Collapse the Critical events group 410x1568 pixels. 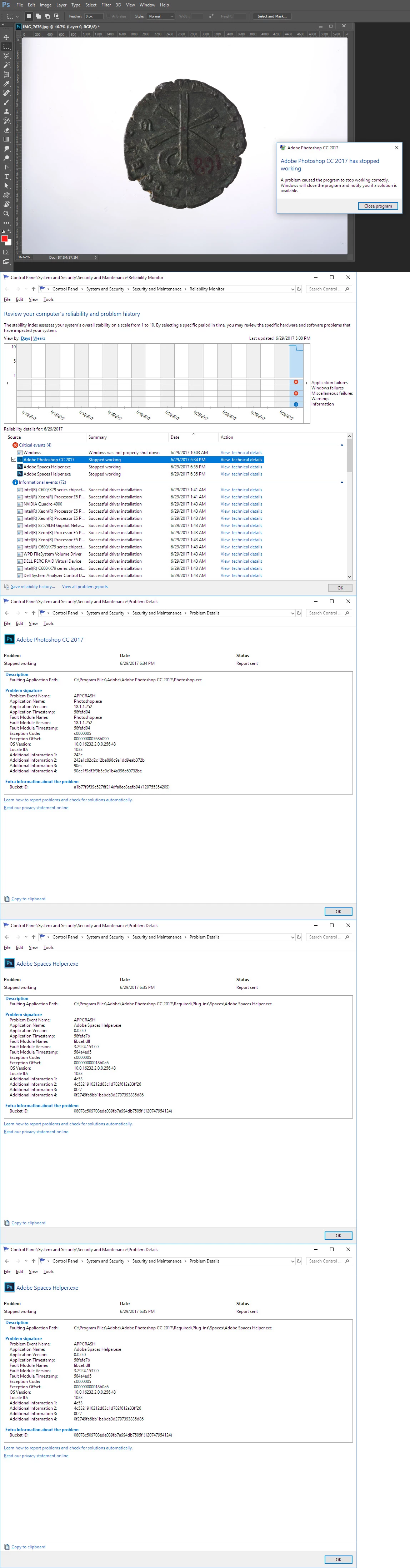pyautogui.click(x=342, y=445)
